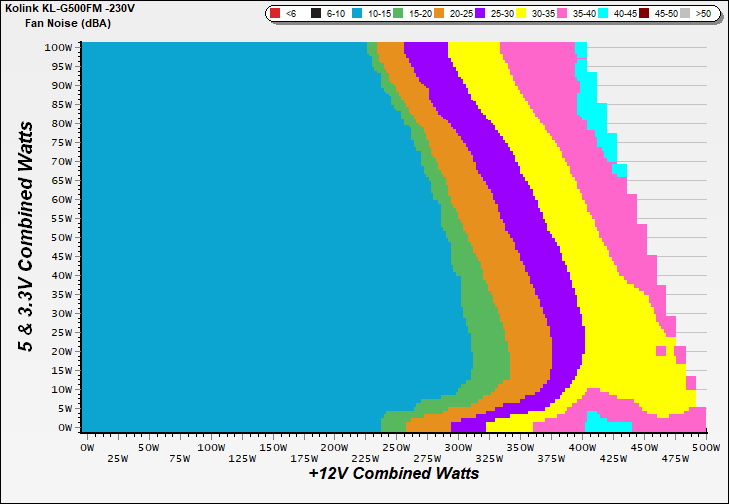Click the 50W tick label on vertical axis
This screenshot has width=729, height=504.
pyautogui.click(x=61, y=237)
